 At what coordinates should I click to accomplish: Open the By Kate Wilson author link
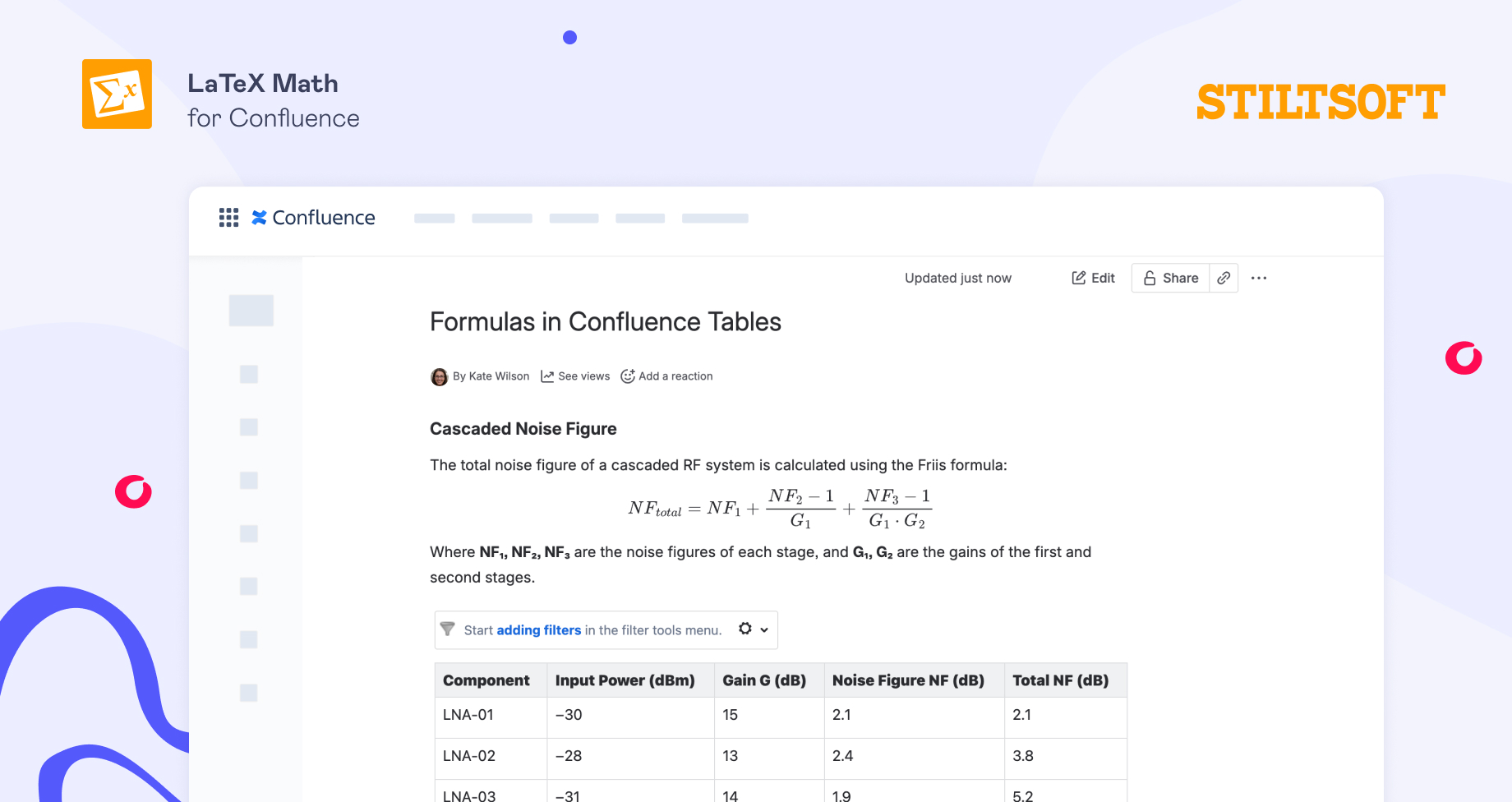(x=491, y=376)
